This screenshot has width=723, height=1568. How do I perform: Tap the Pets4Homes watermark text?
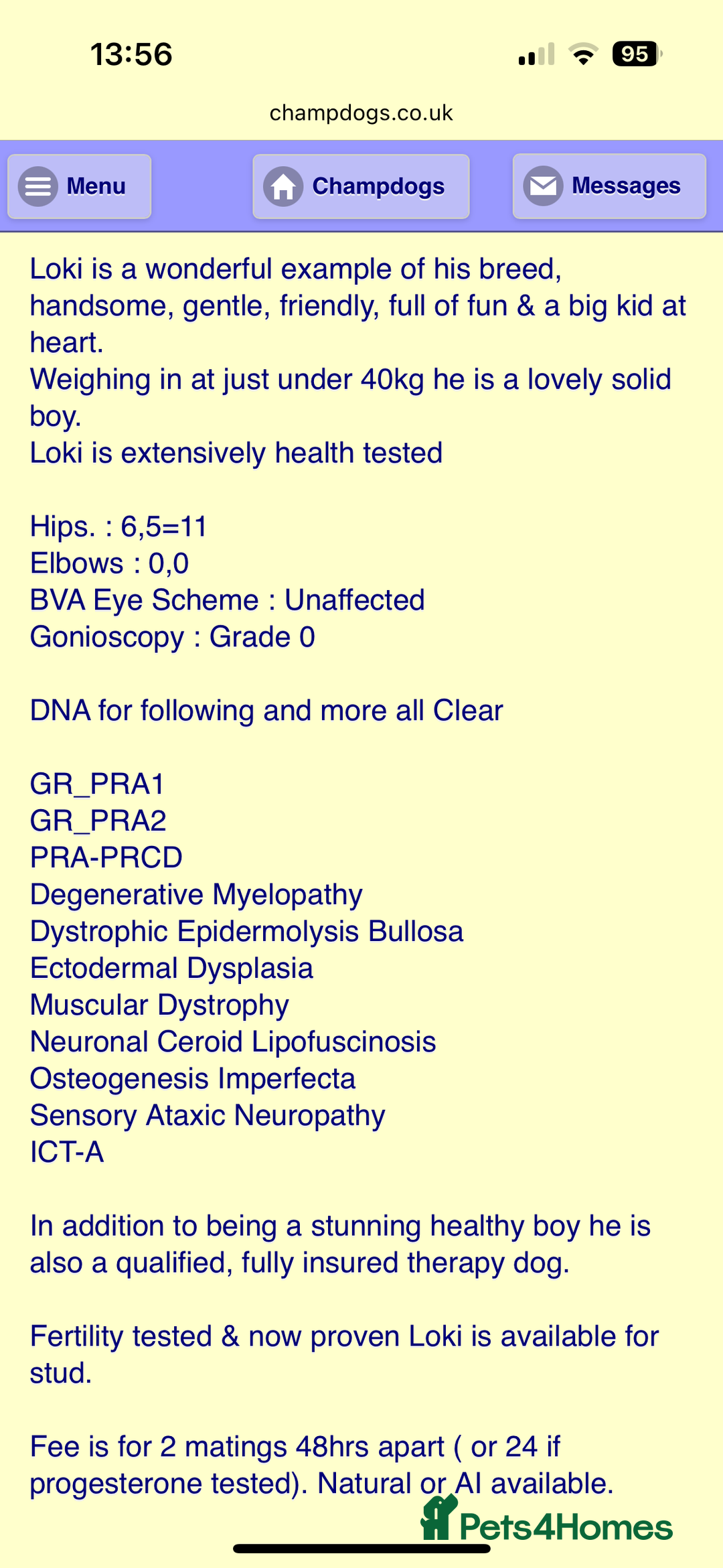click(566, 1527)
